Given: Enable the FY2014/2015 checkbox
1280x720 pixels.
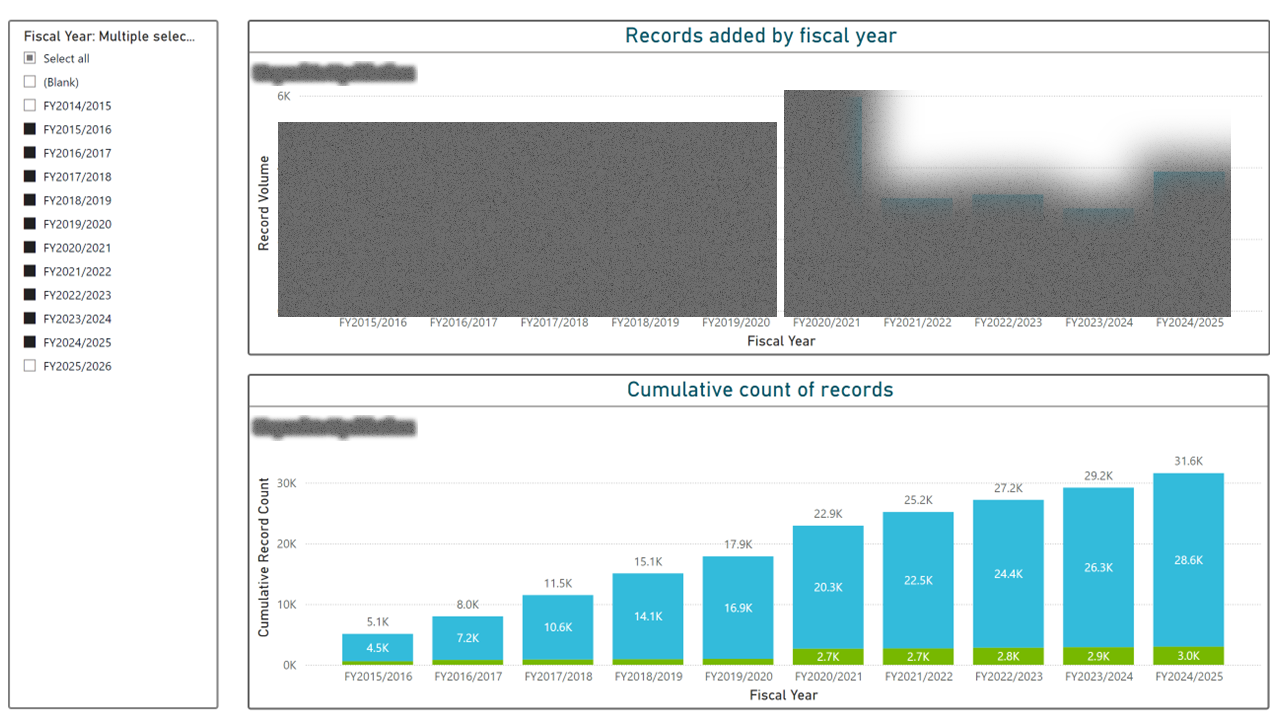Looking at the screenshot, I should click(30, 106).
